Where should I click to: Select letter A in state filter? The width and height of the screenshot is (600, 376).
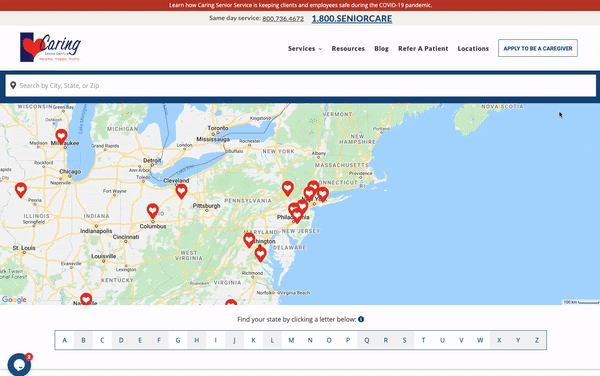coord(64,340)
